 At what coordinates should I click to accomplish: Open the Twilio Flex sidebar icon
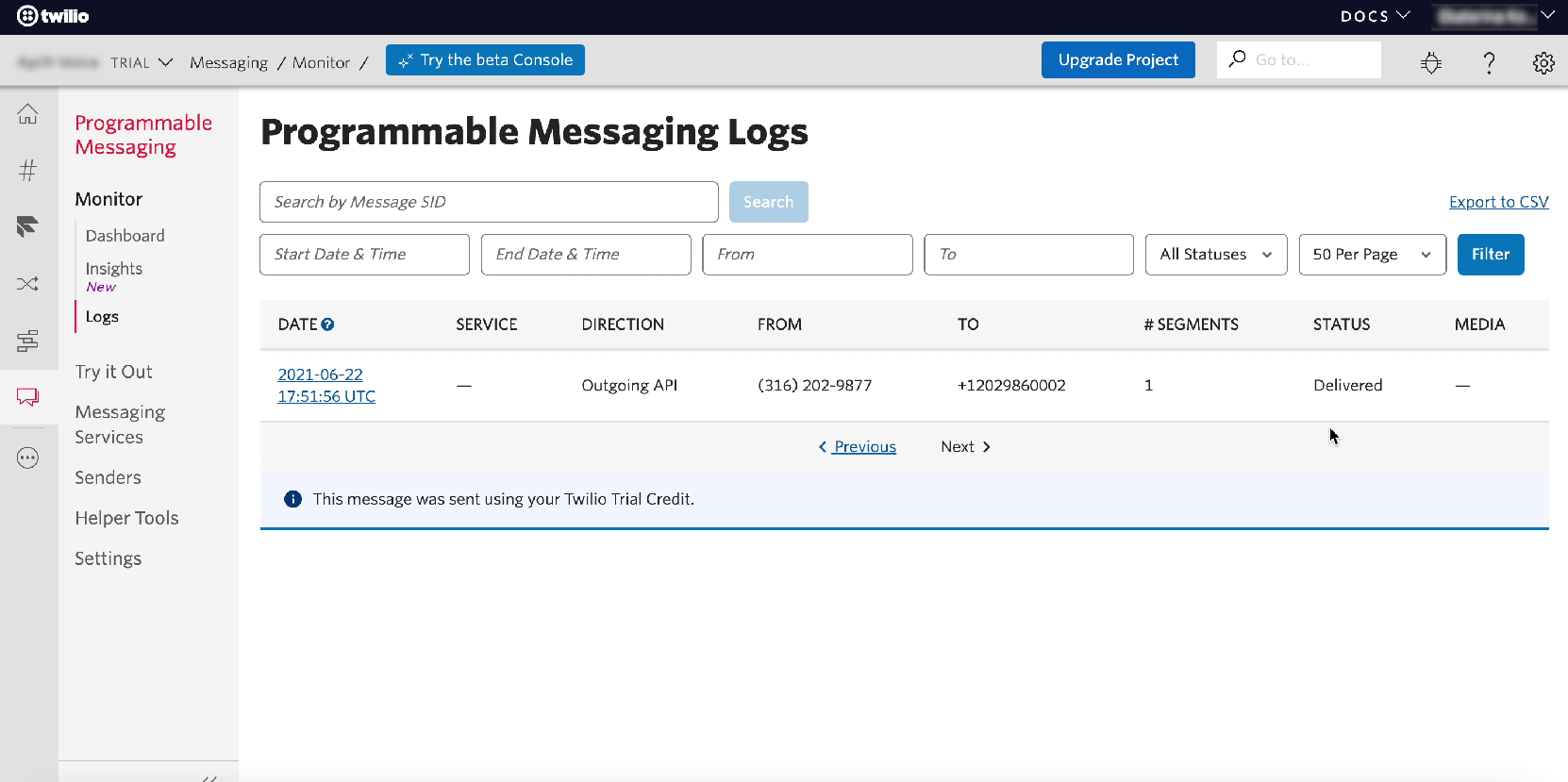coord(28,226)
